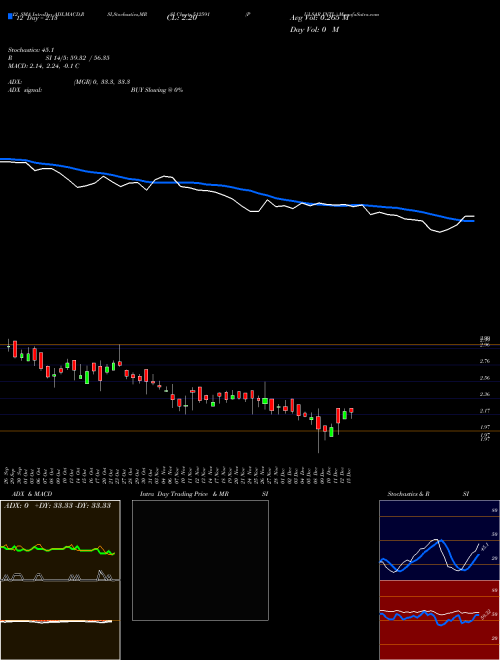
Task: Open the empty Intra Day Trading Price panel
Action: click(200, 560)
